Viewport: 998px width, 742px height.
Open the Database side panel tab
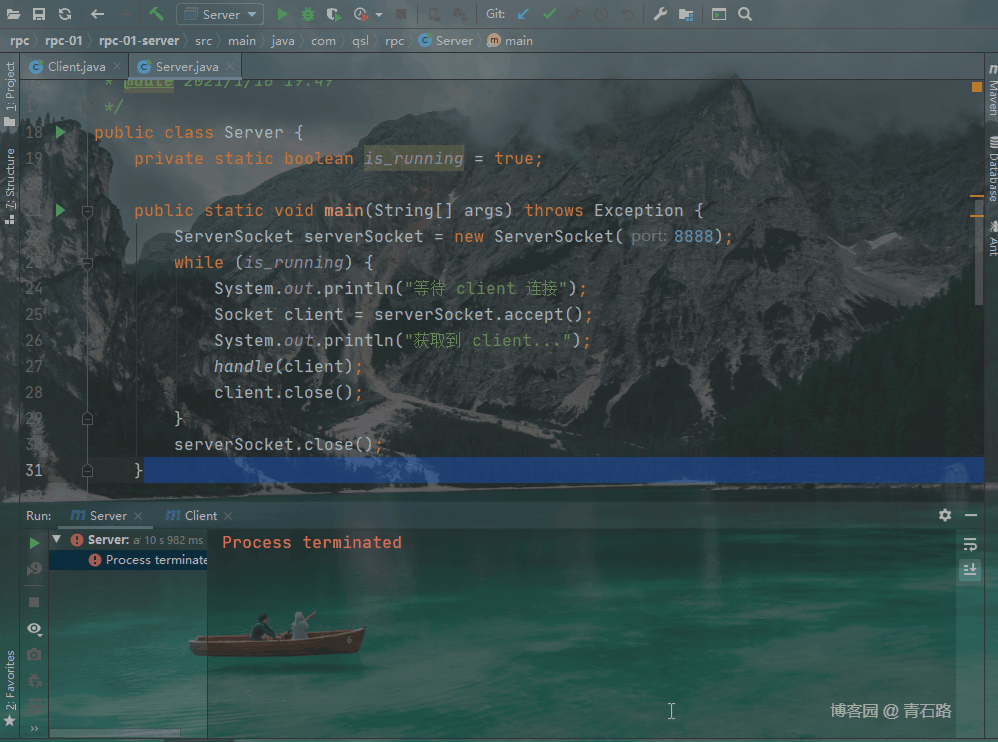pyautogui.click(x=992, y=169)
